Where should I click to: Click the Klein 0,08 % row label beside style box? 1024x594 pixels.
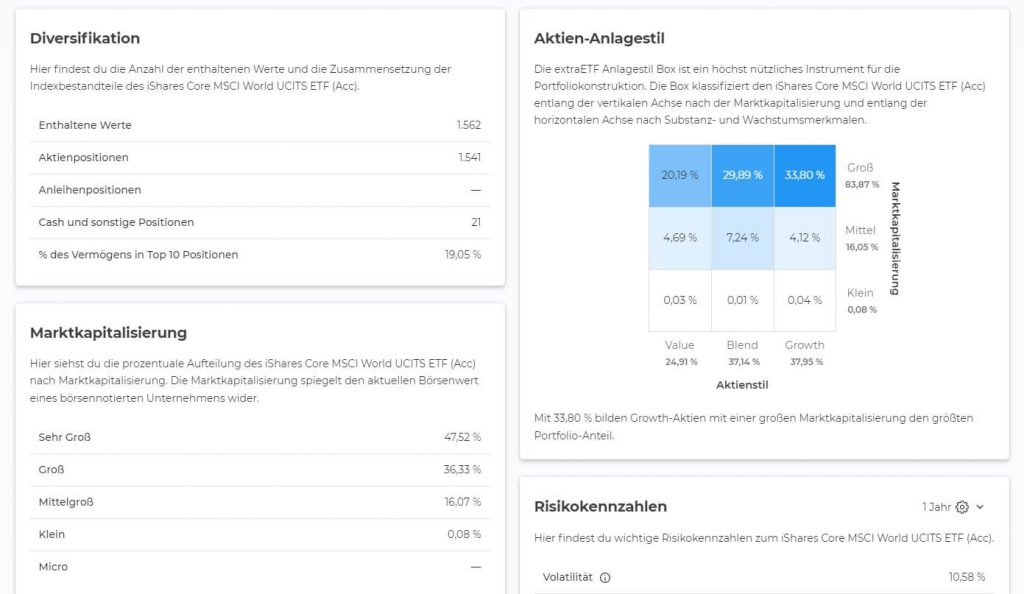coord(861,300)
